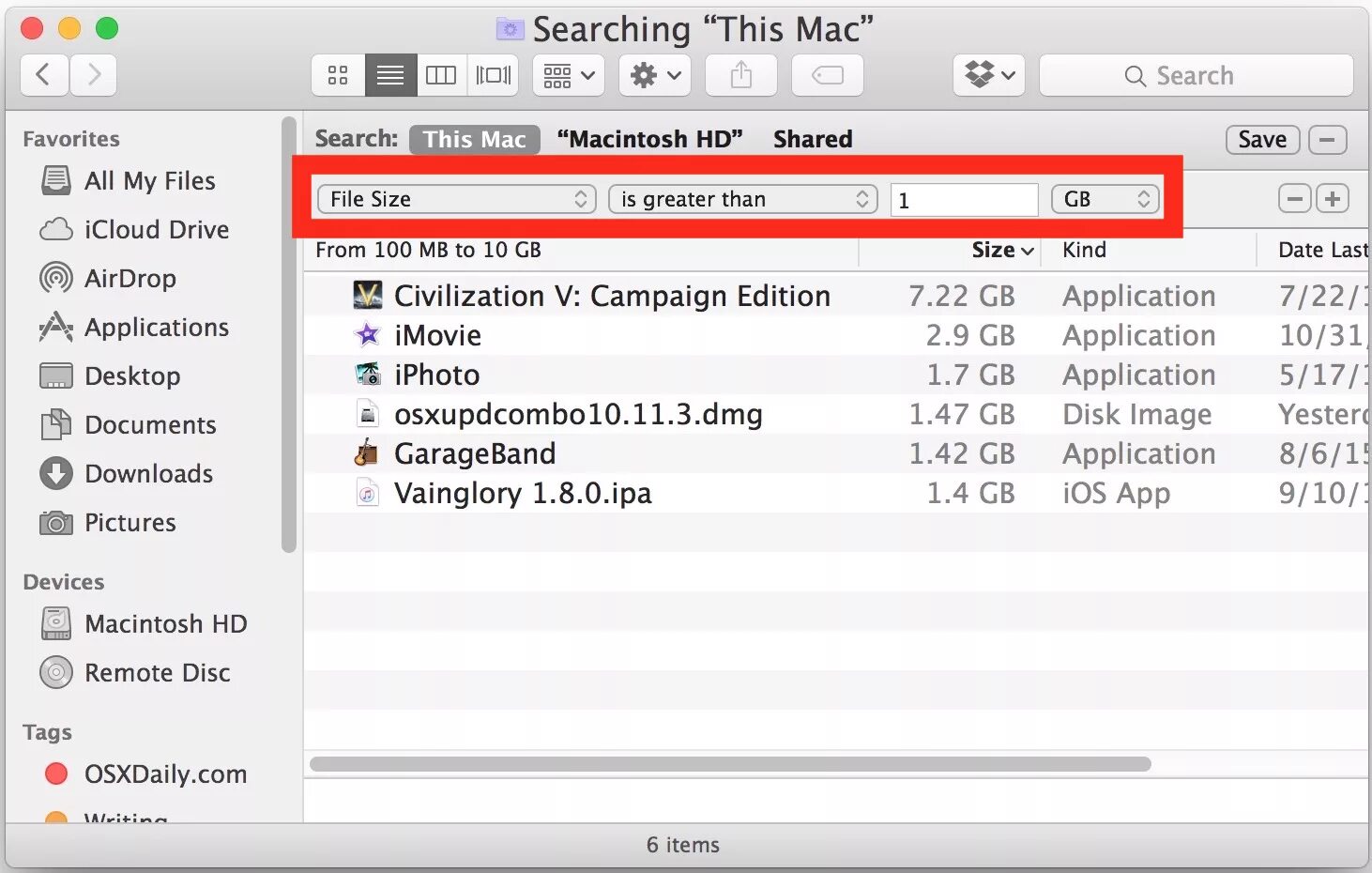Click the 2.9 GB size value
Screen dimensions: 1372x873
(970, 335)
